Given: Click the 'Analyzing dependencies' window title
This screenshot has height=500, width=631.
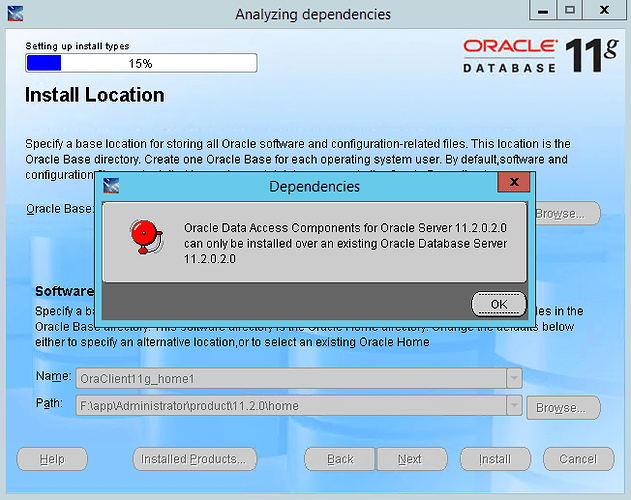Looking at the screenshot, I should tap(313, 14).
